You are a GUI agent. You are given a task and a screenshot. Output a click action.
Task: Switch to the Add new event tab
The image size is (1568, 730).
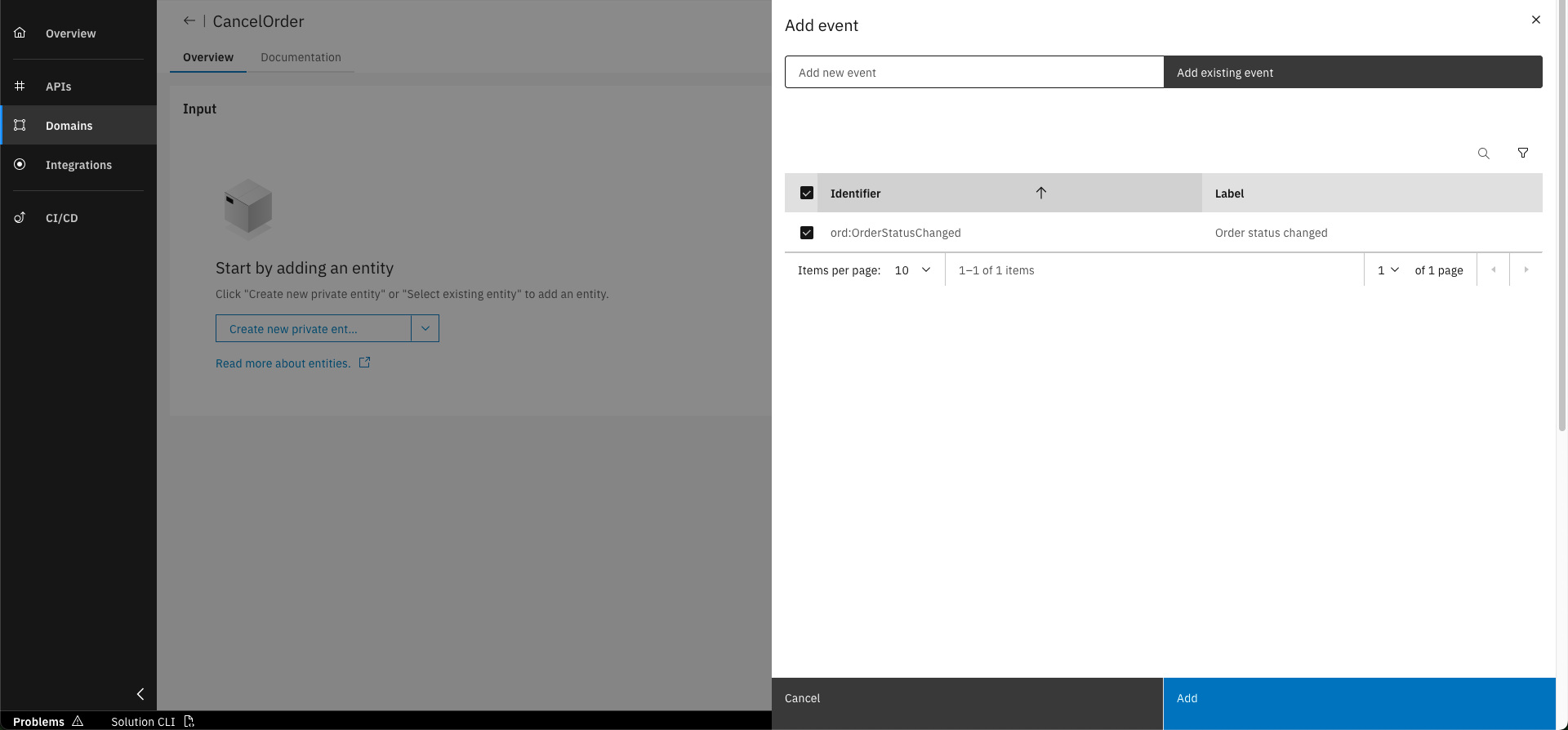(973, 72)
